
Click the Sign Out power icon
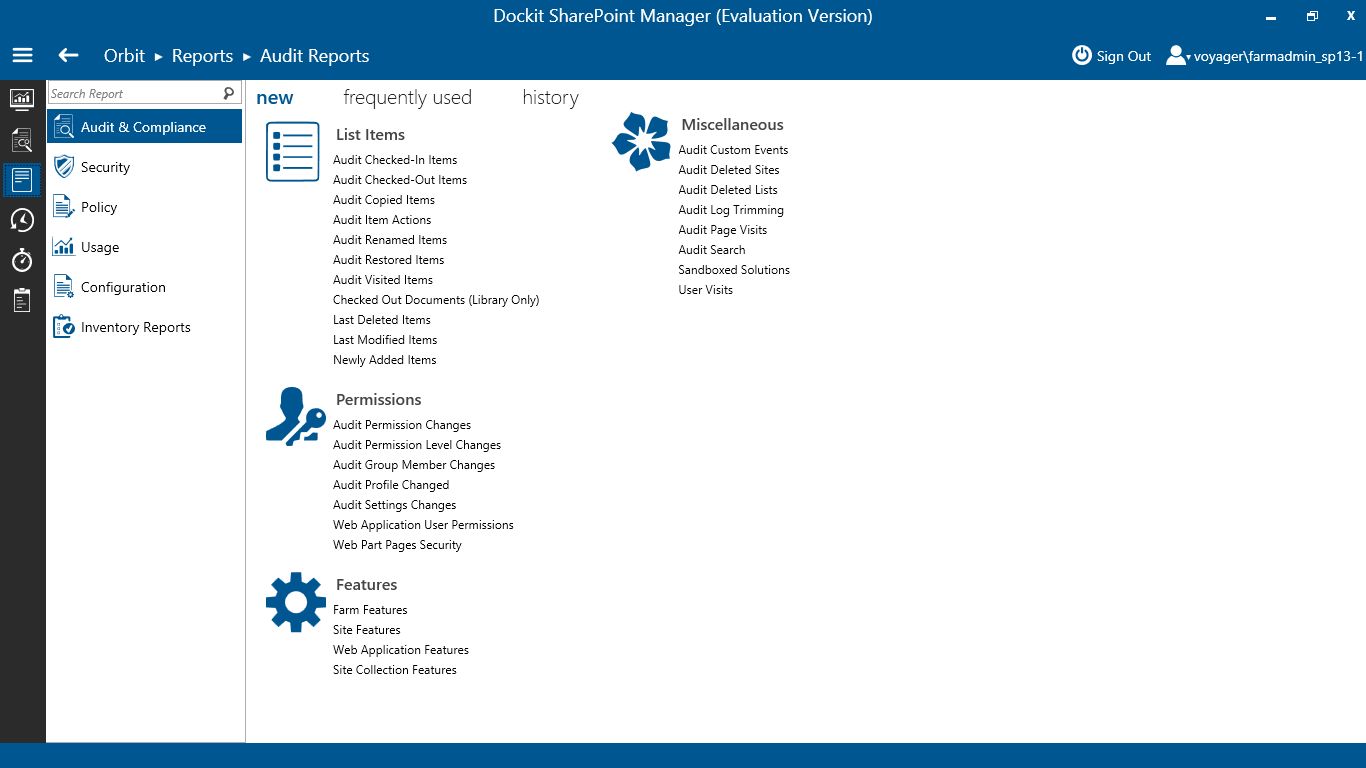tap(1082, 56)
